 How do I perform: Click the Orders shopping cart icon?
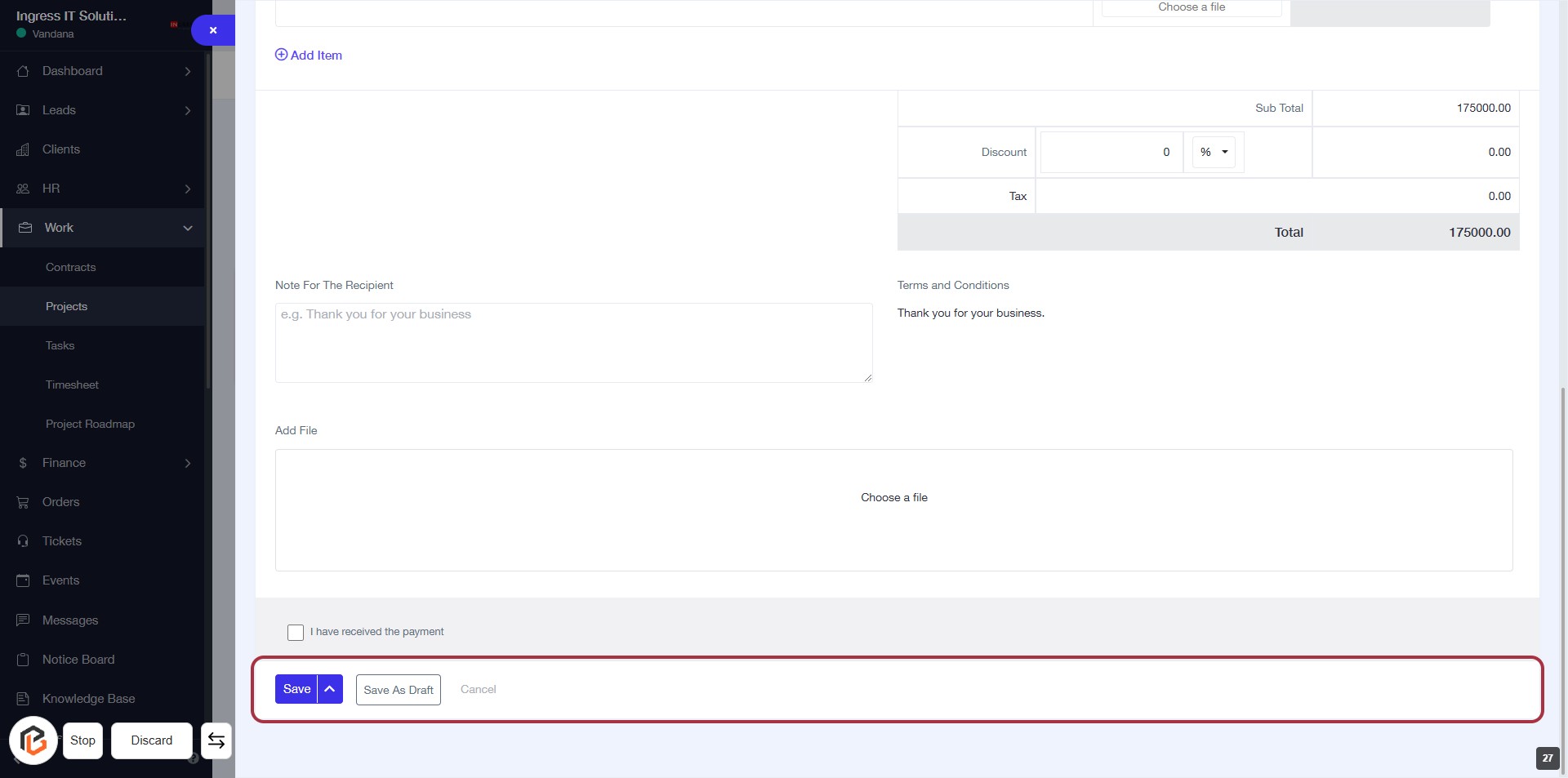(x=23, y=502)
